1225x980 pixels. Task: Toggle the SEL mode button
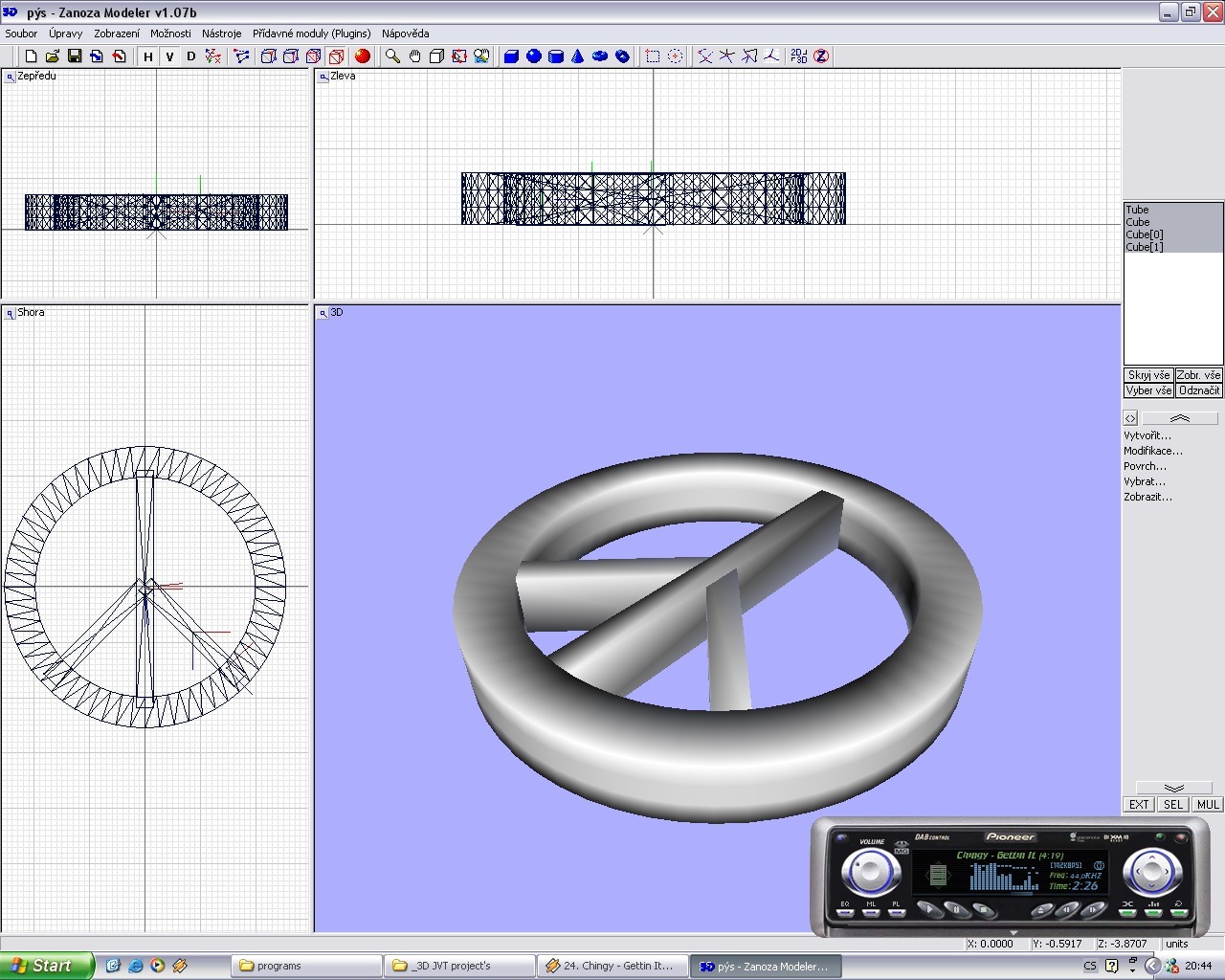point(1173,805)
